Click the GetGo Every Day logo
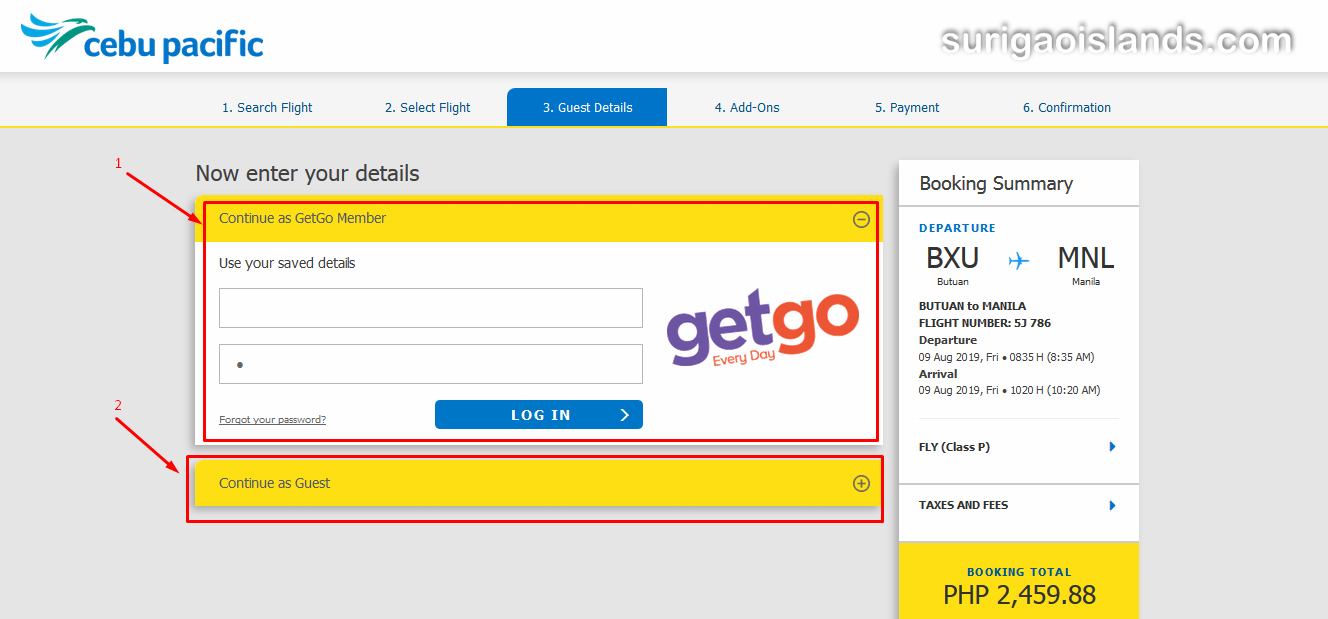 pyautogui.click(x=763, y=328)
